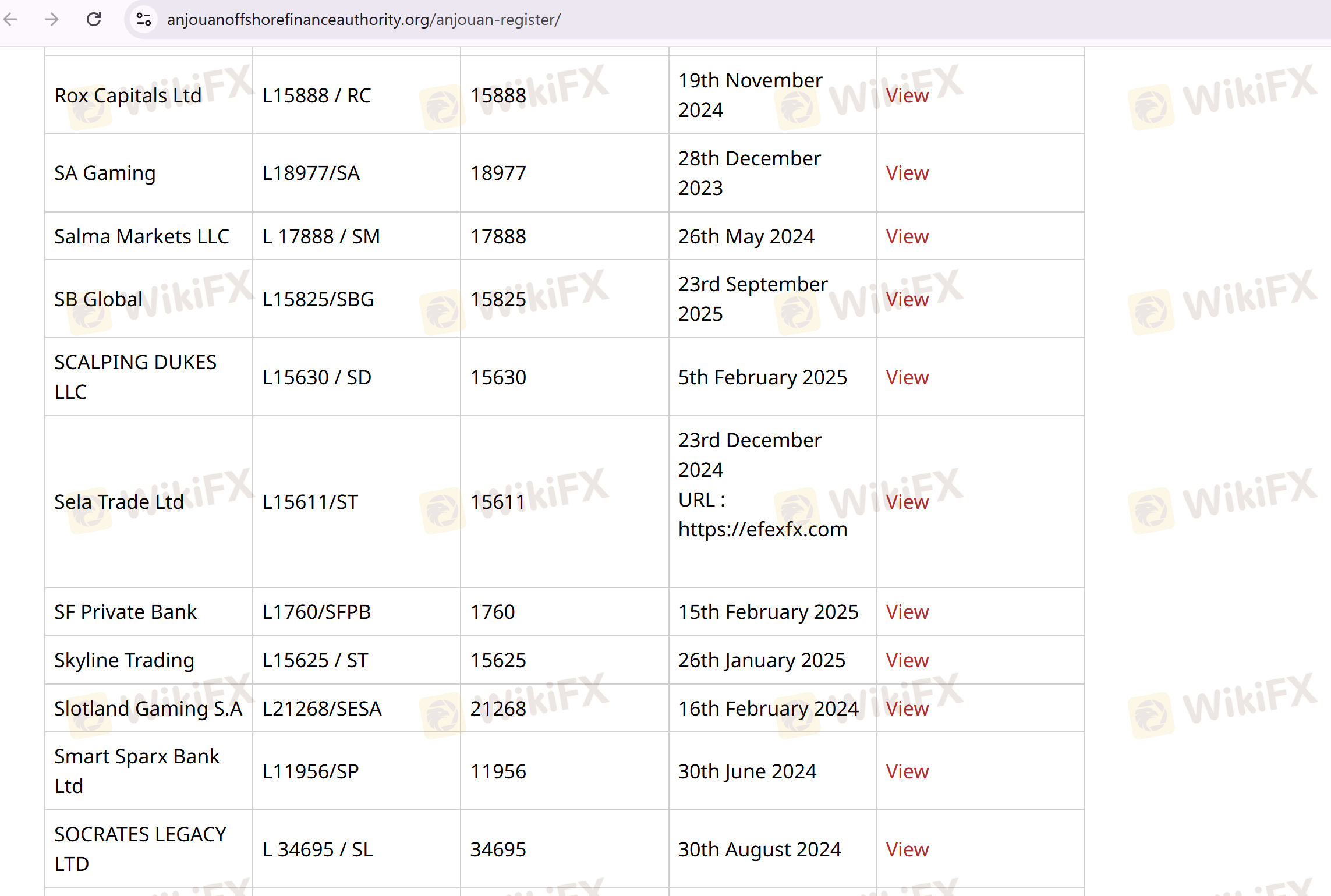Select license code 'L15625 / ST'

(316, 660)
